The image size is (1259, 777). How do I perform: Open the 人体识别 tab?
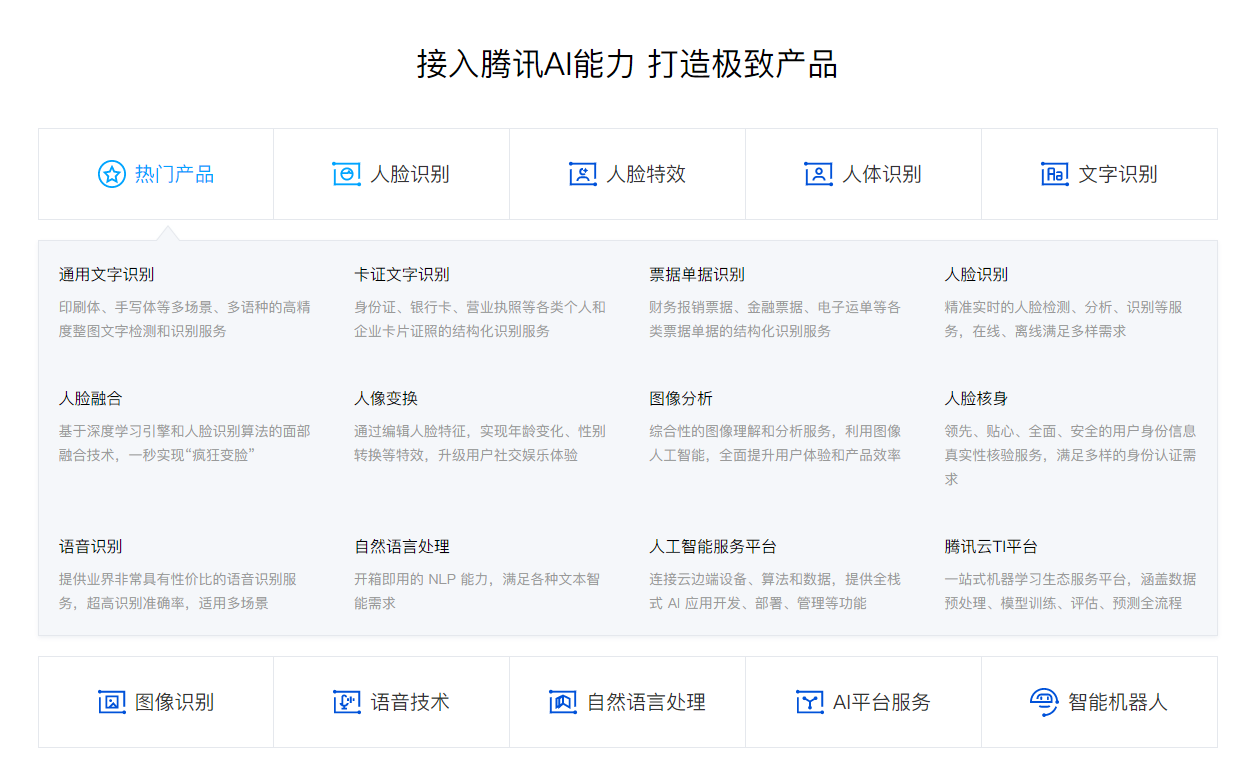coord(864,174)
